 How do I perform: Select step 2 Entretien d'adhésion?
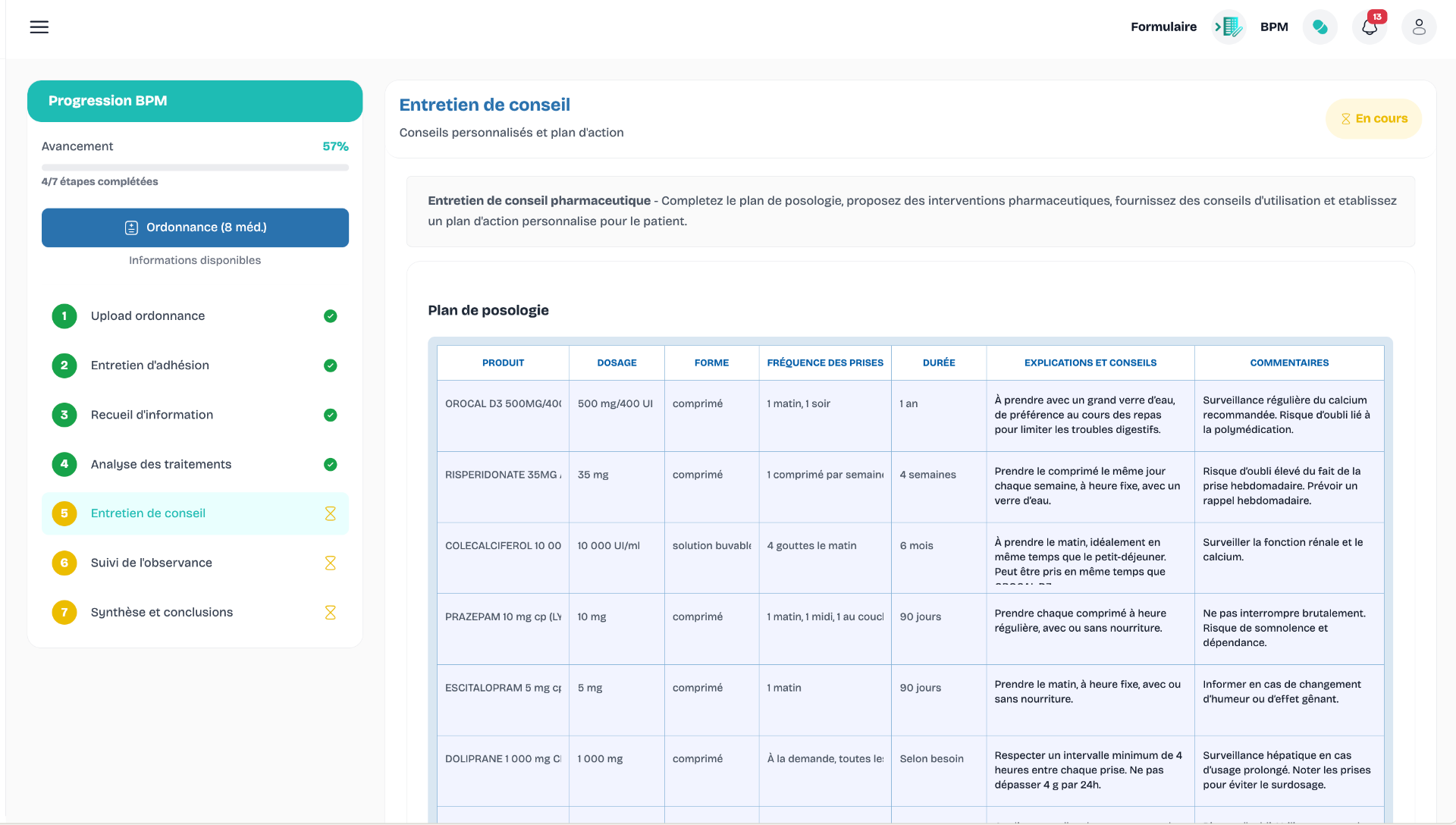[195, 365]
